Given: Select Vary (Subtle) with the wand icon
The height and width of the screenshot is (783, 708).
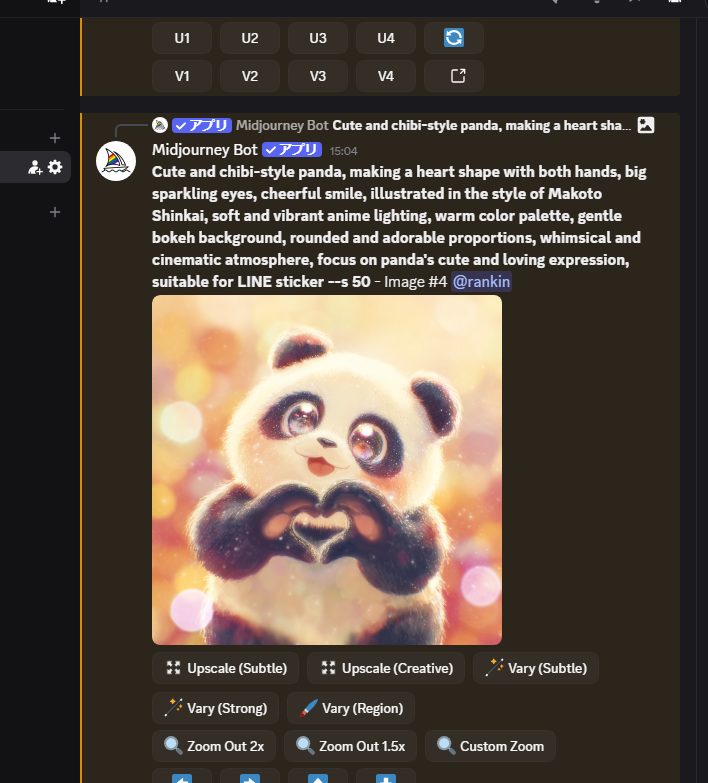Looking at the screenshot, I should [x=535, y=668].
